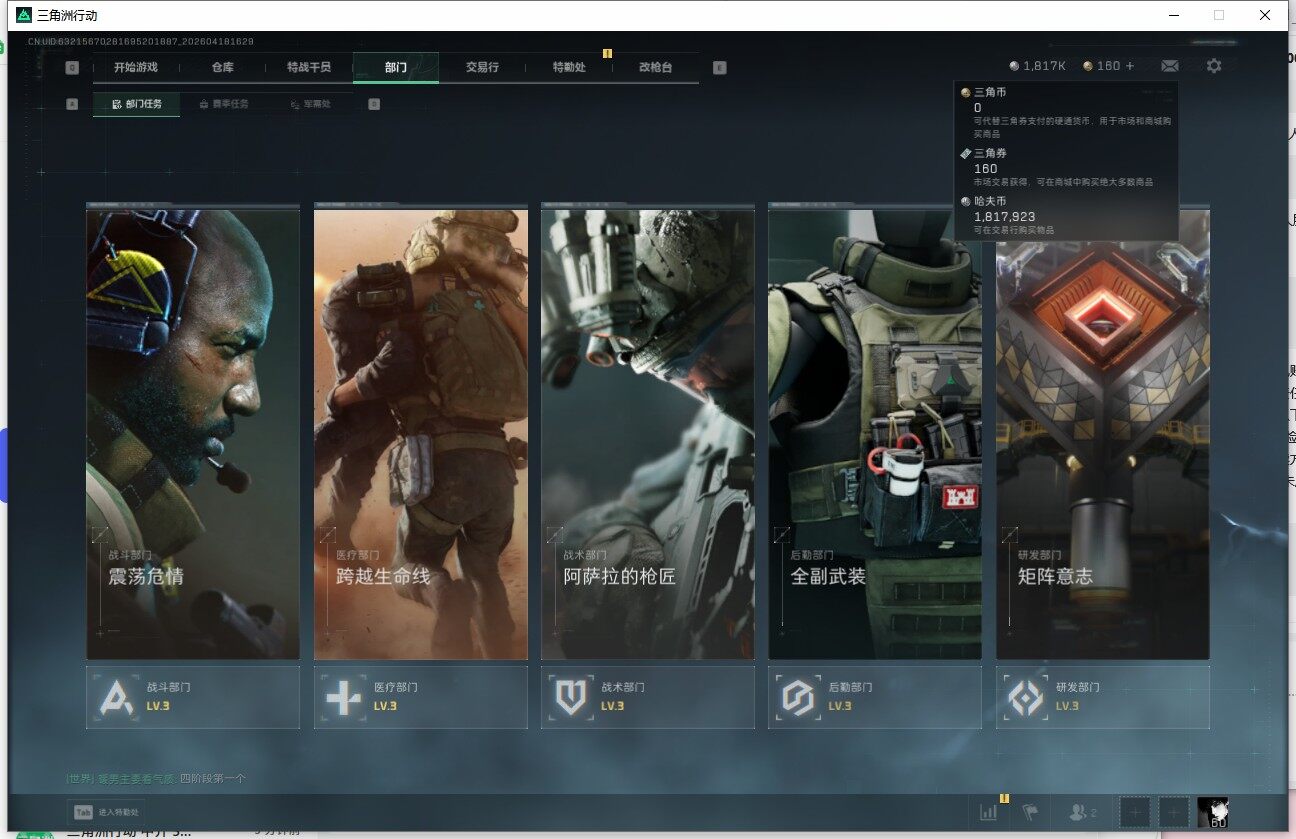Go to the 特战干员 tab
1296x839 pixels.
[309, 67]
